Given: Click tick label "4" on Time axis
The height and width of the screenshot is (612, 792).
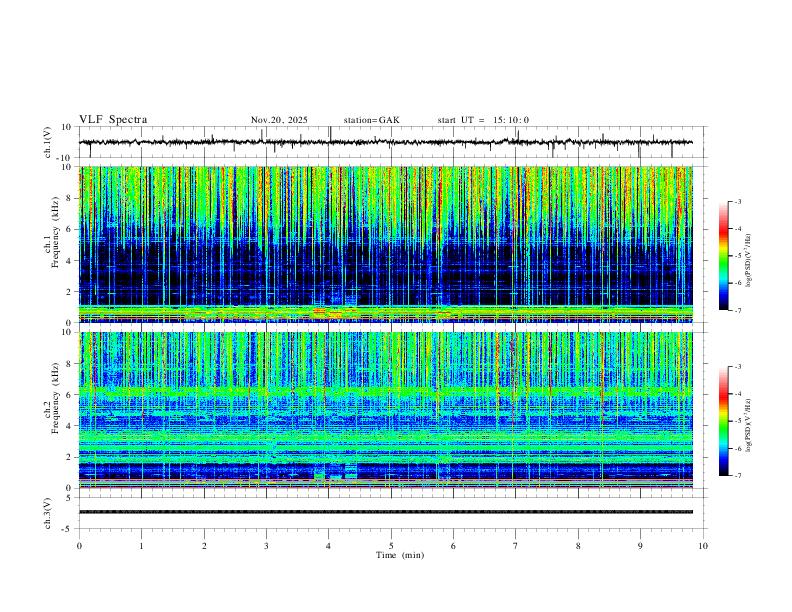Looking at the screenshot, I should (329, 546).
